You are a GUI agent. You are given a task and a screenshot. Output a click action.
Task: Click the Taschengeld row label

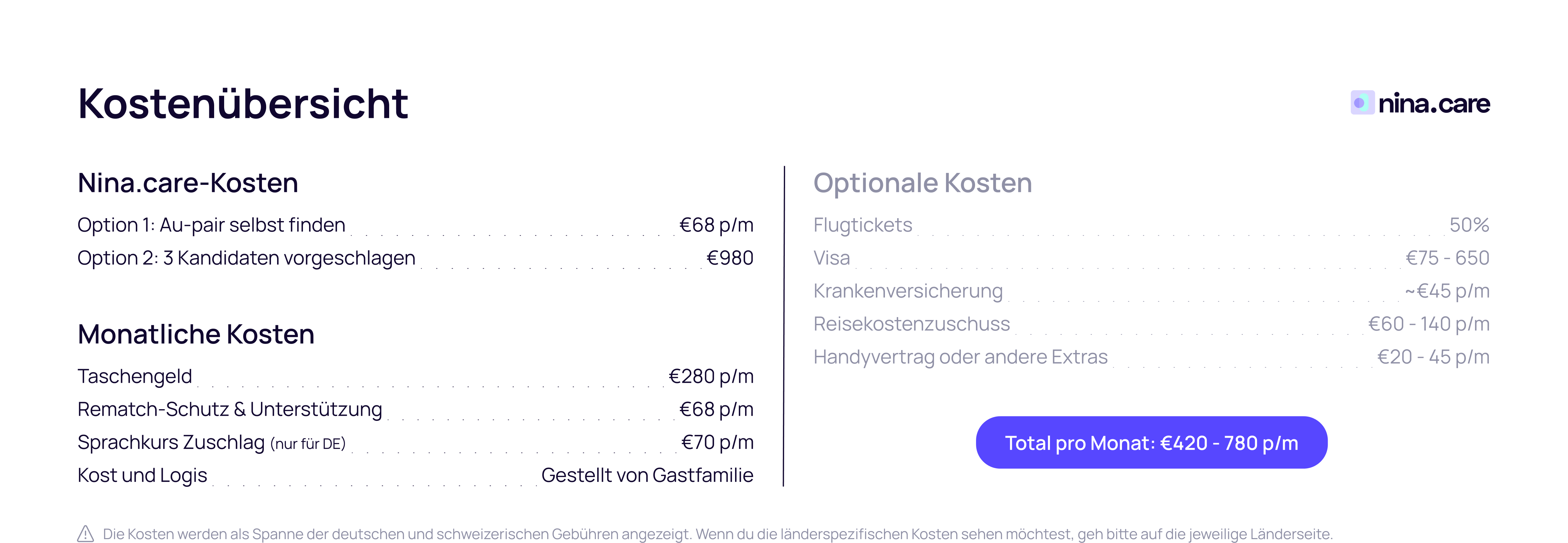[135, 376]
